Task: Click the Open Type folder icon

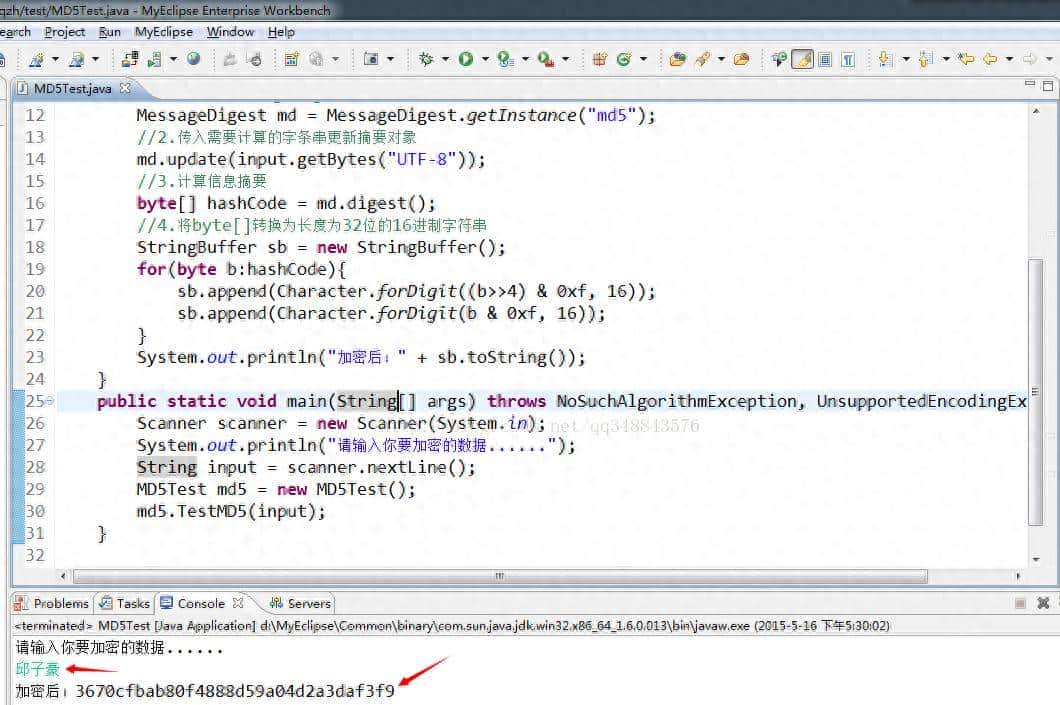Action: [x=678, y=60]
